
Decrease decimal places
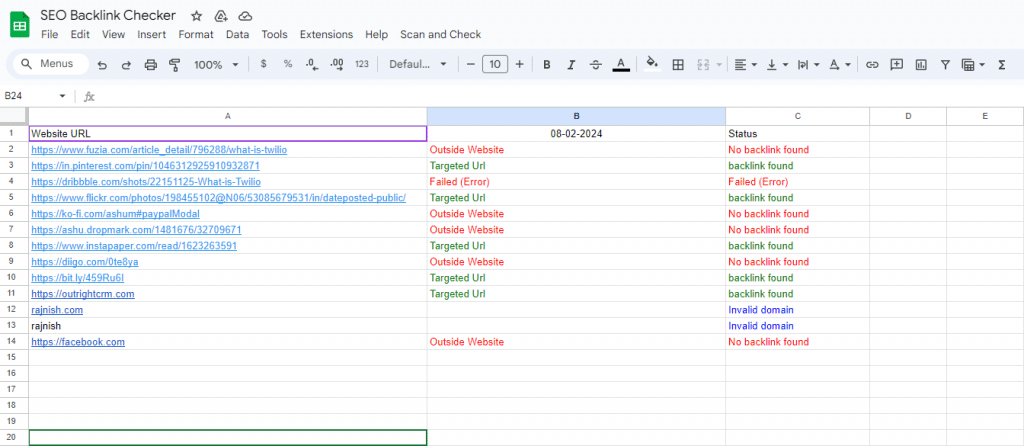(312, 64)
